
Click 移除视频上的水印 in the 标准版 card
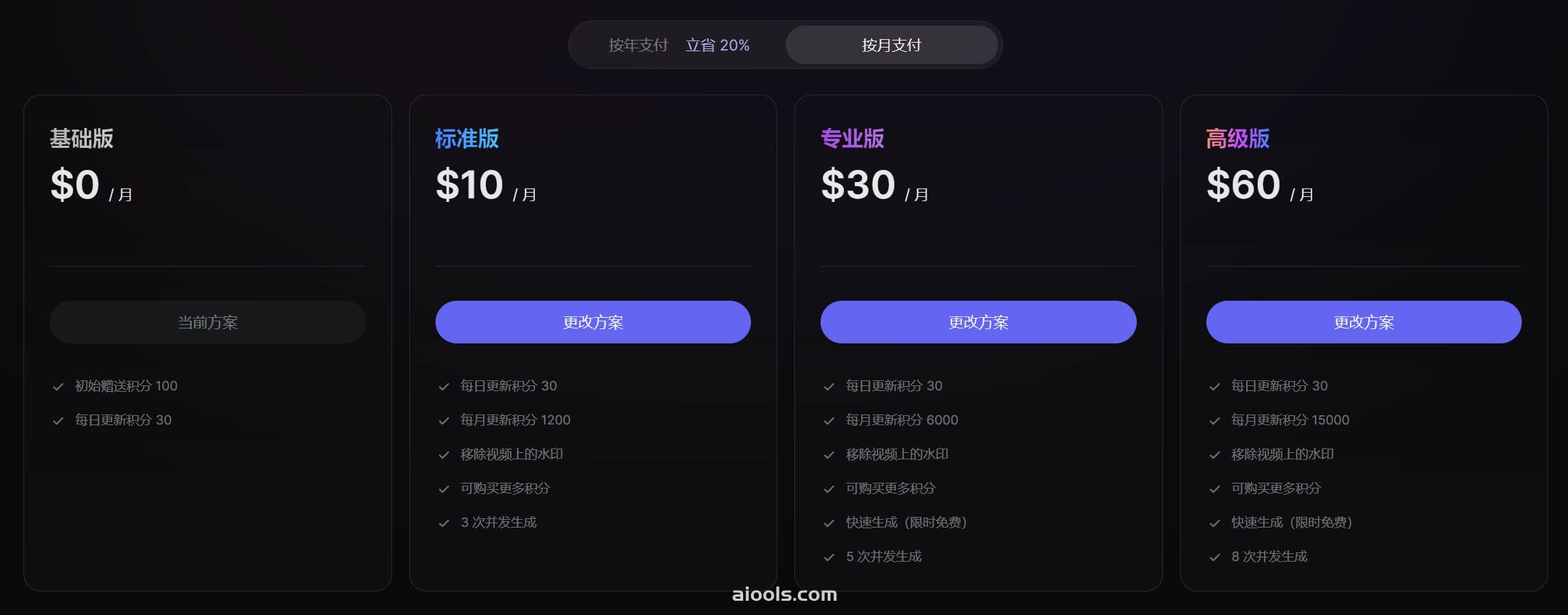click(x=512, y=454)
